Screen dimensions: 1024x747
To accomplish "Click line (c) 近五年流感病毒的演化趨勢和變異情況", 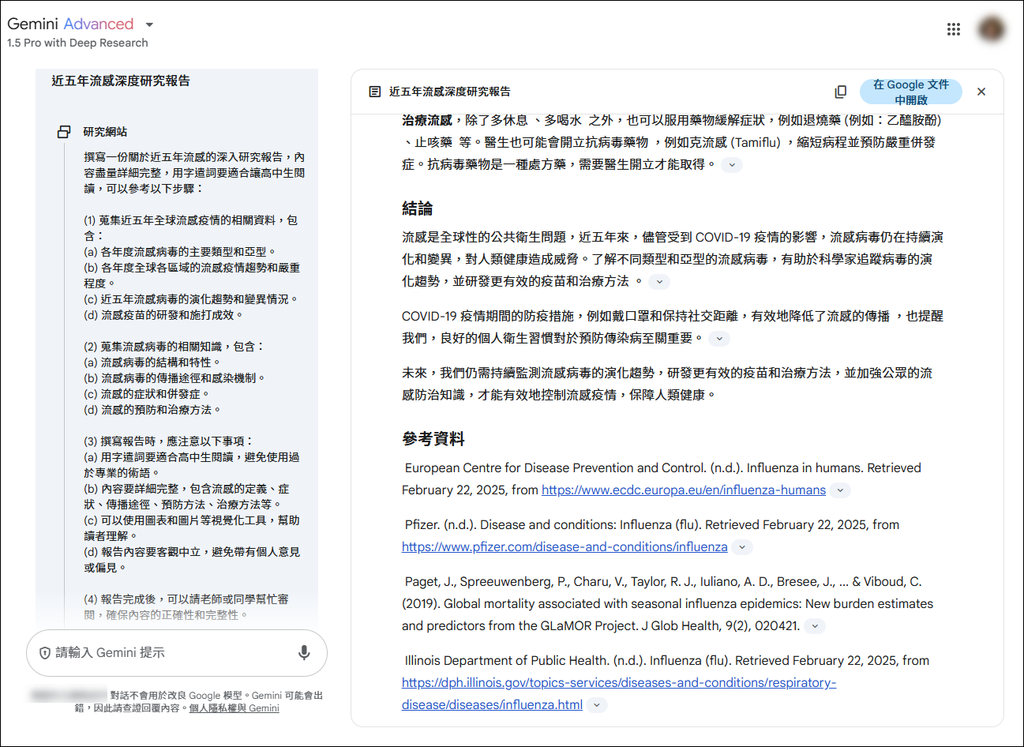I will (191, 299).
